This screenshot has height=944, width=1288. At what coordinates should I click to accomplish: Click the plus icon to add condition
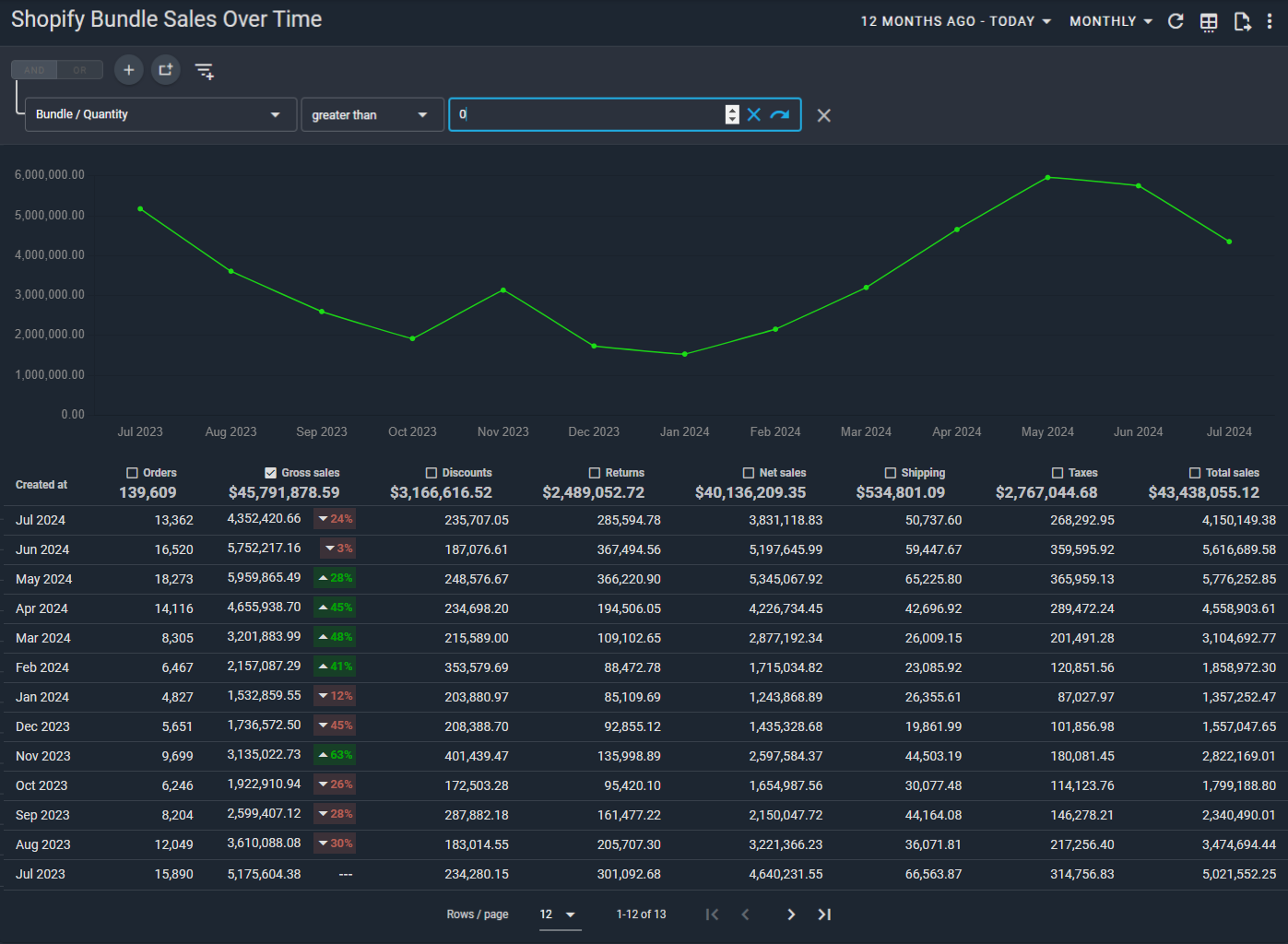pyautogui.click(x=129, y=70)
